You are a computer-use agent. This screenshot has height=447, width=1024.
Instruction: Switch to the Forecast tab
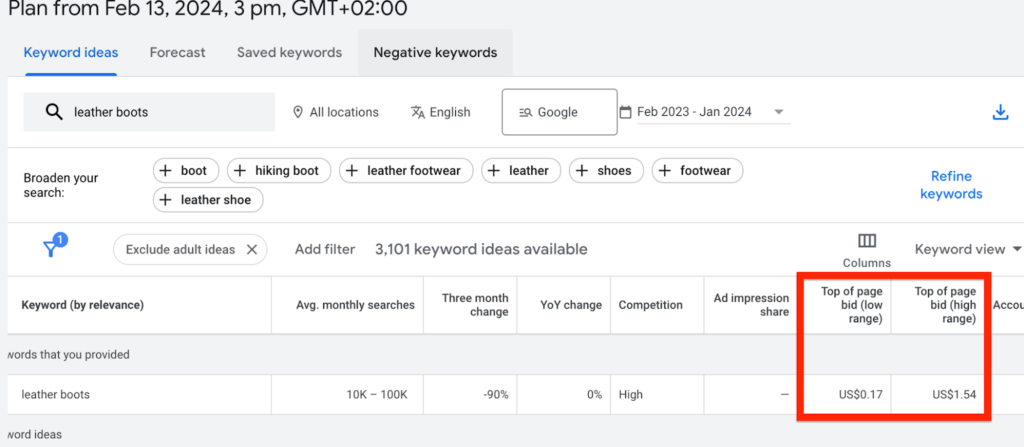[177, 52]
